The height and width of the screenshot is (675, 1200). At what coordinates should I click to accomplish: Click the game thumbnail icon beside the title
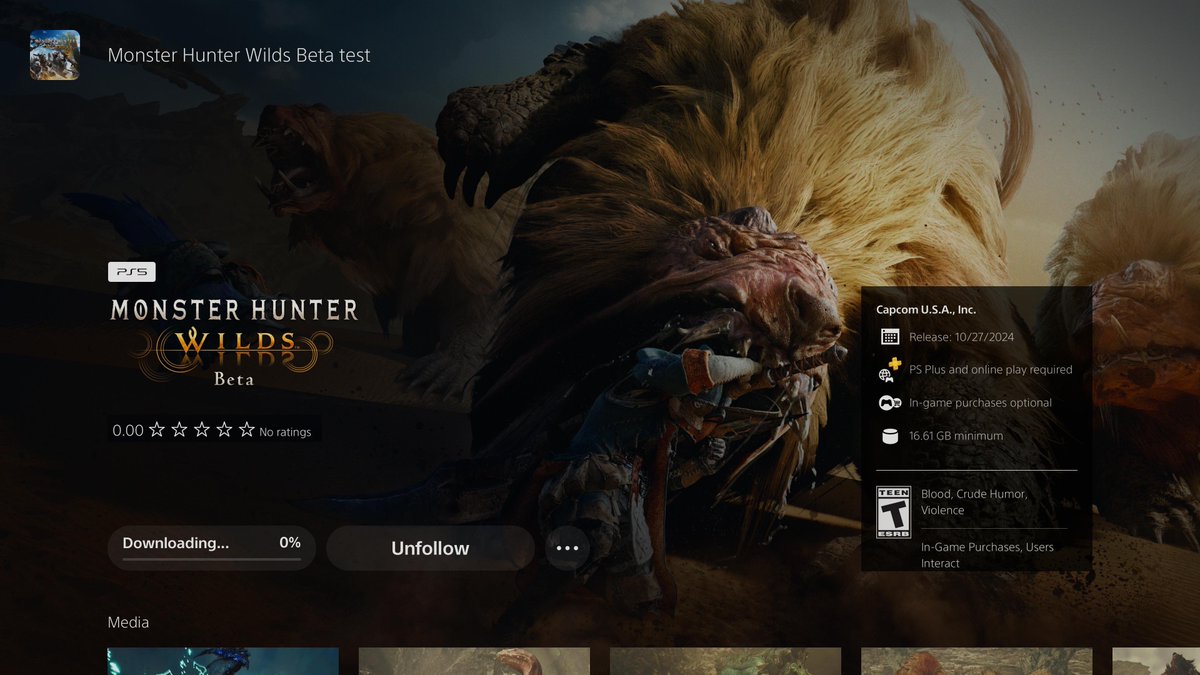coord(55,55)
